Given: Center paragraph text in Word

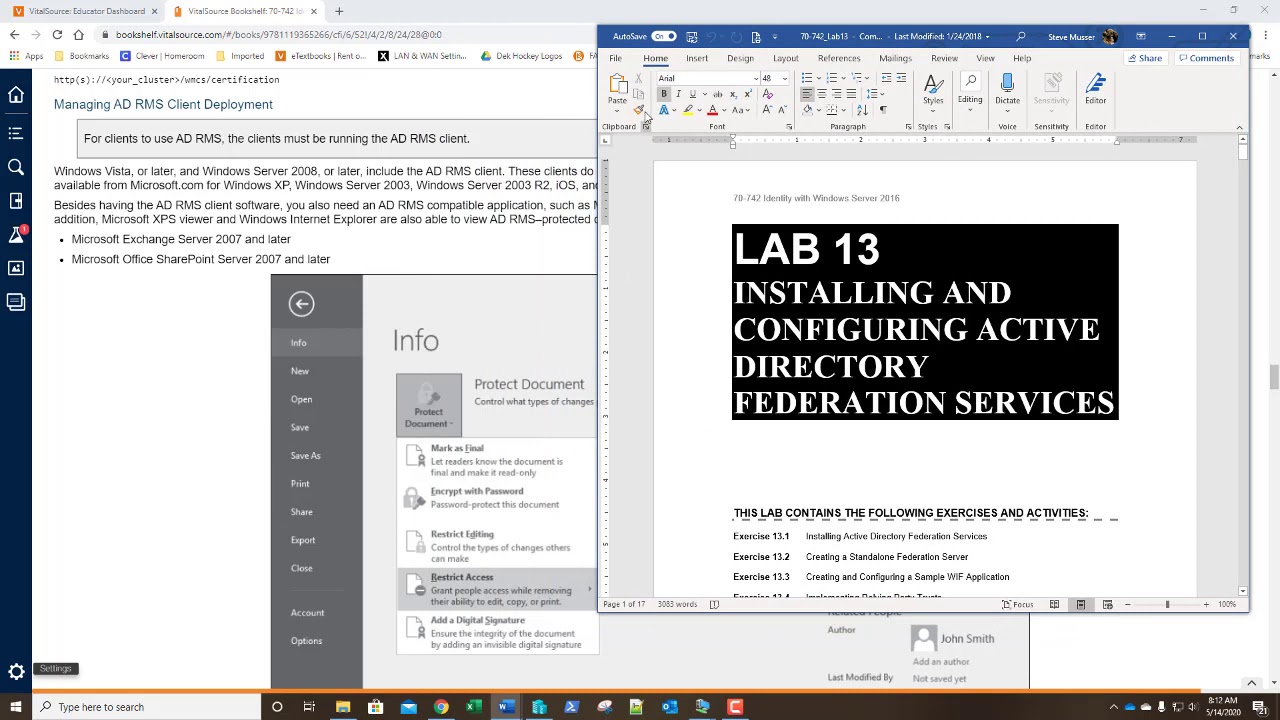Looking at the screenshot, I should [822, 94].
